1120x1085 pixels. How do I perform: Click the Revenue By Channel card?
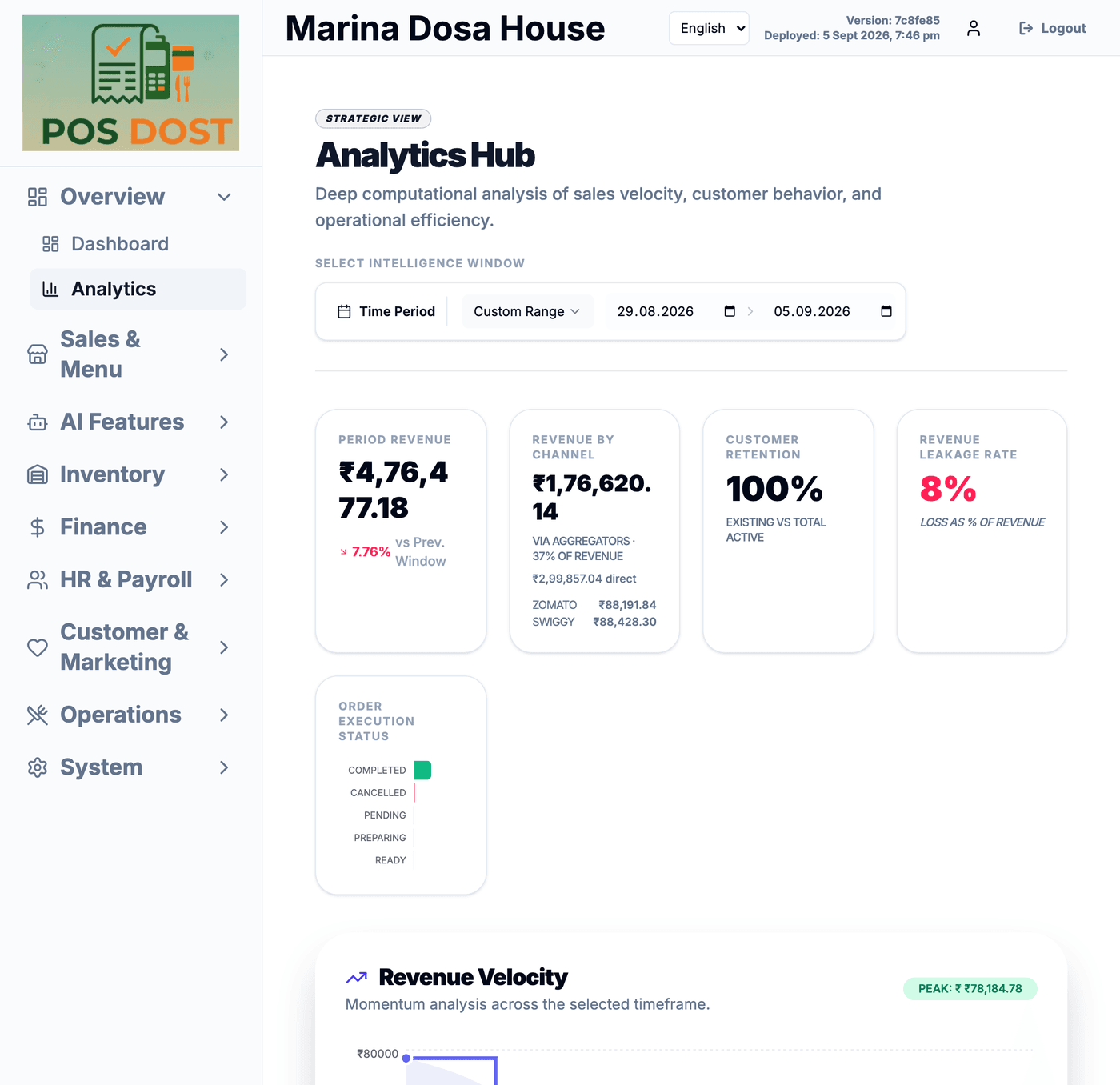coord(594,531)
